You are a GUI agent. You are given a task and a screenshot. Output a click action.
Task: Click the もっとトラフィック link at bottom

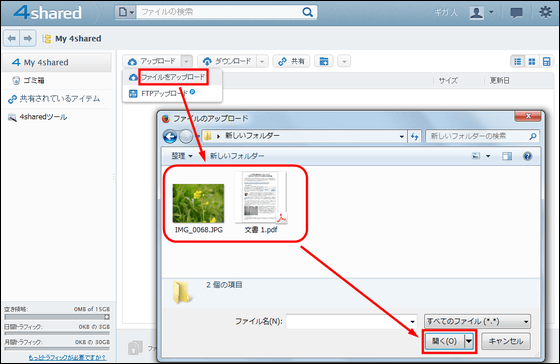pos(67,357)
